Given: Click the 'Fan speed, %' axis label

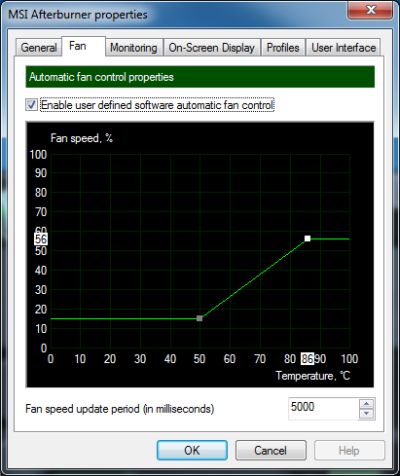Looking at the screenshot, I should (x=82, y=138).
